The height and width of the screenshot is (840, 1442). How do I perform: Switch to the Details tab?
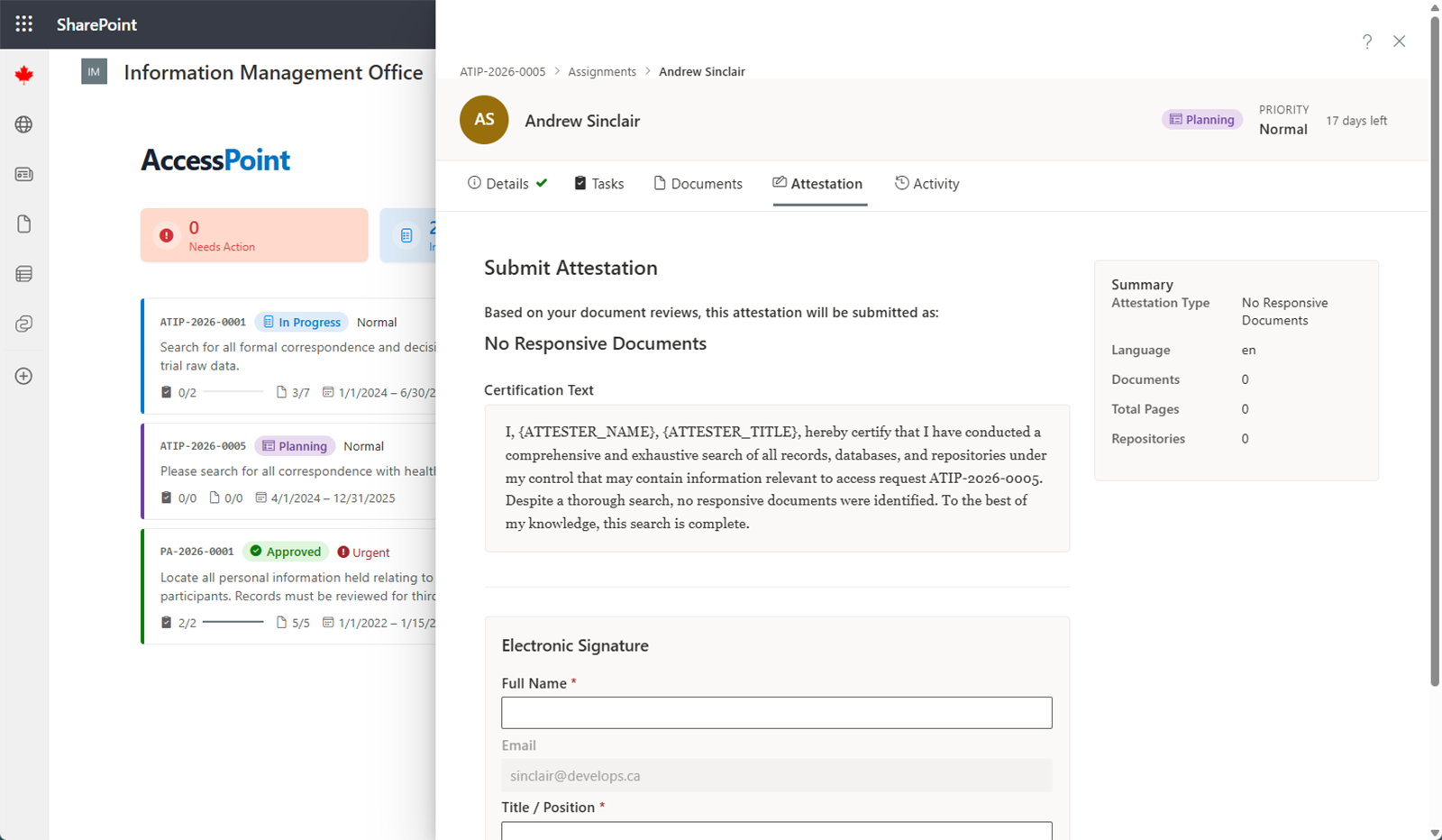507,184
